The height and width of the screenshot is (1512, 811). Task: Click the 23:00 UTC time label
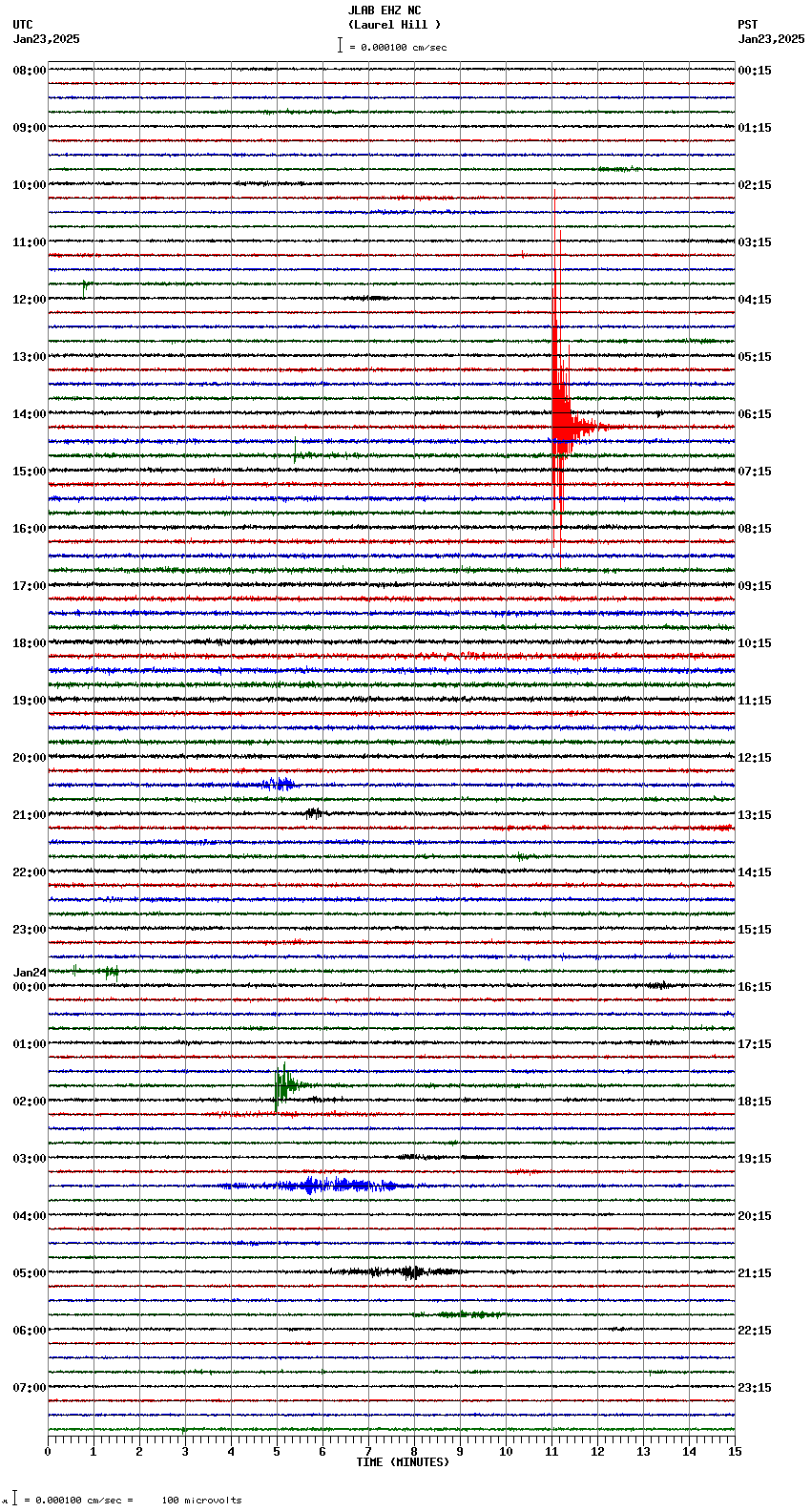30,930
